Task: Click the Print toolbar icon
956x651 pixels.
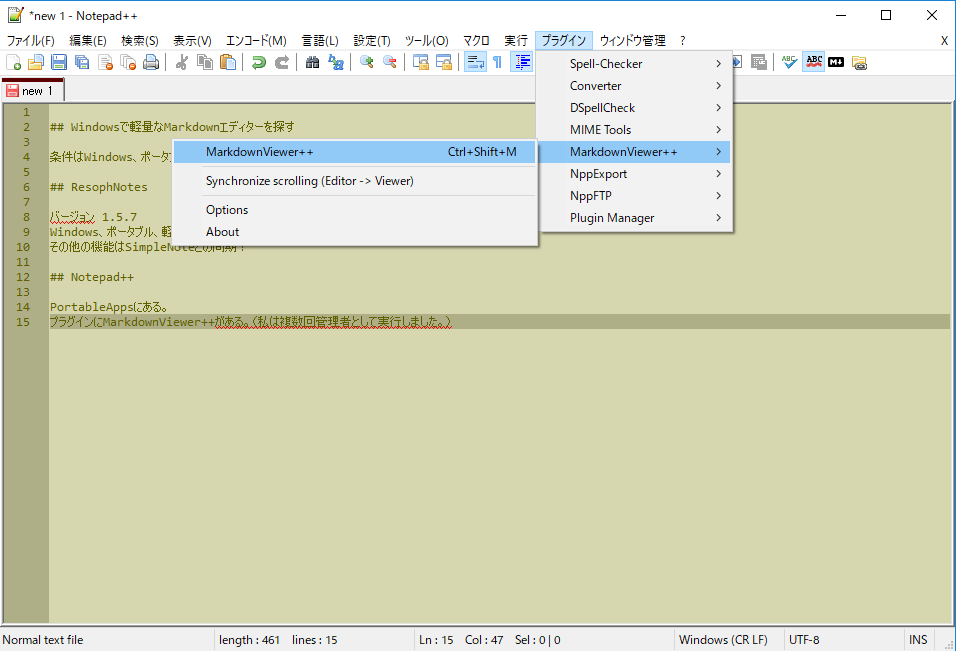Action: pyautogui.click(x=151, y=62)
